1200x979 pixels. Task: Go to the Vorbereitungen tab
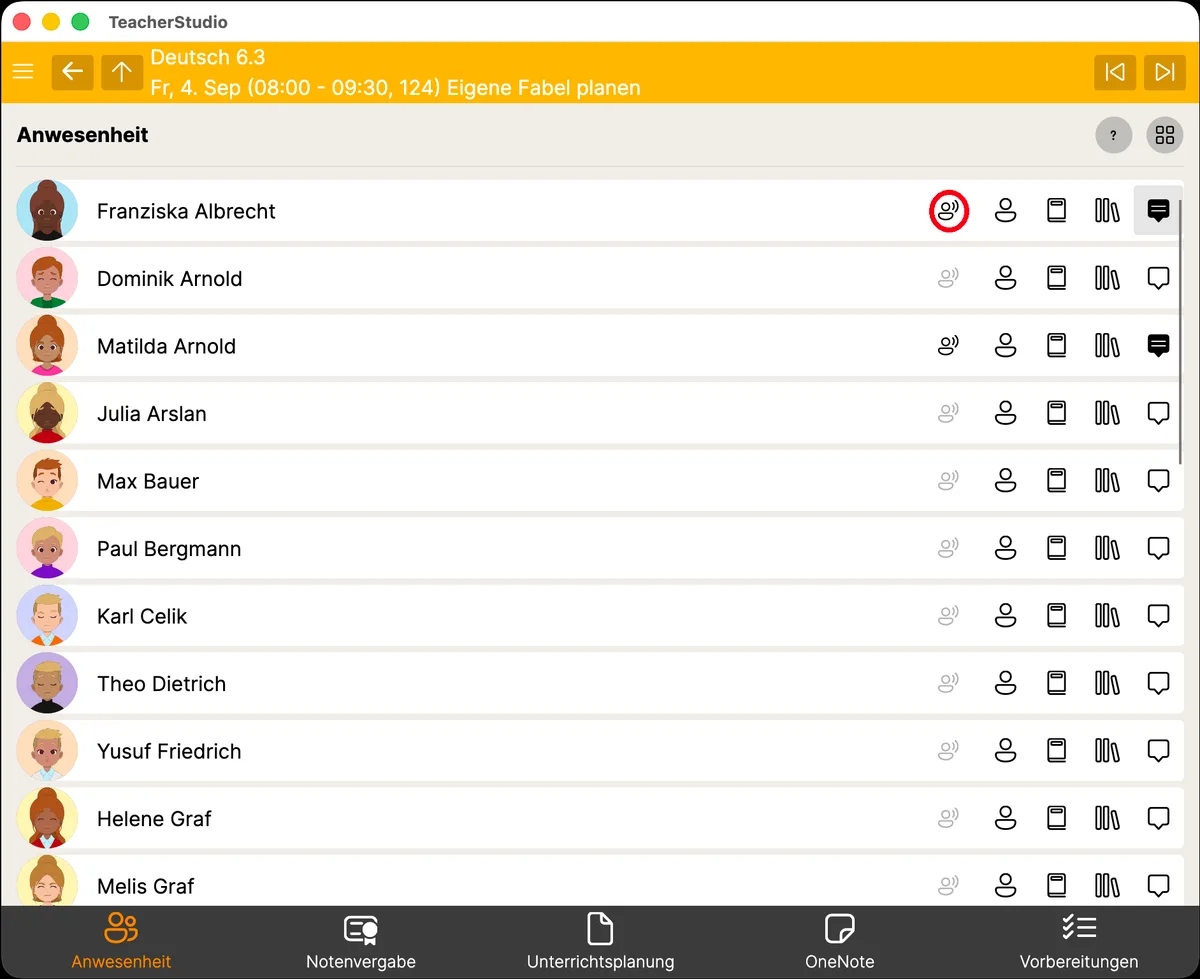tap(1079, 943)
